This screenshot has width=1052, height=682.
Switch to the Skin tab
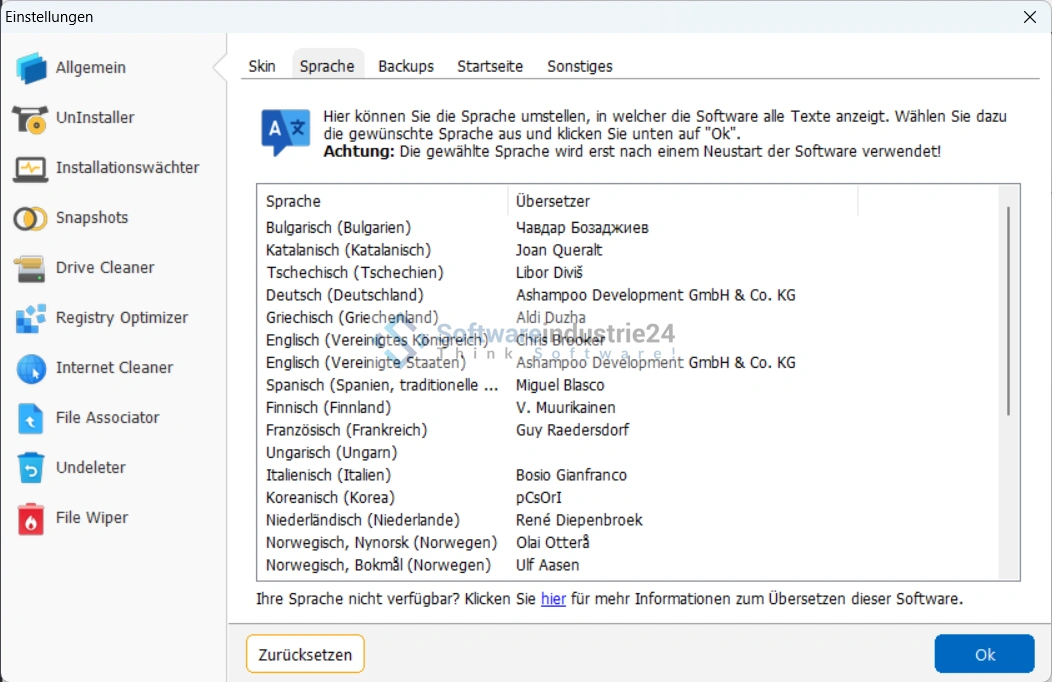(262, 66)
